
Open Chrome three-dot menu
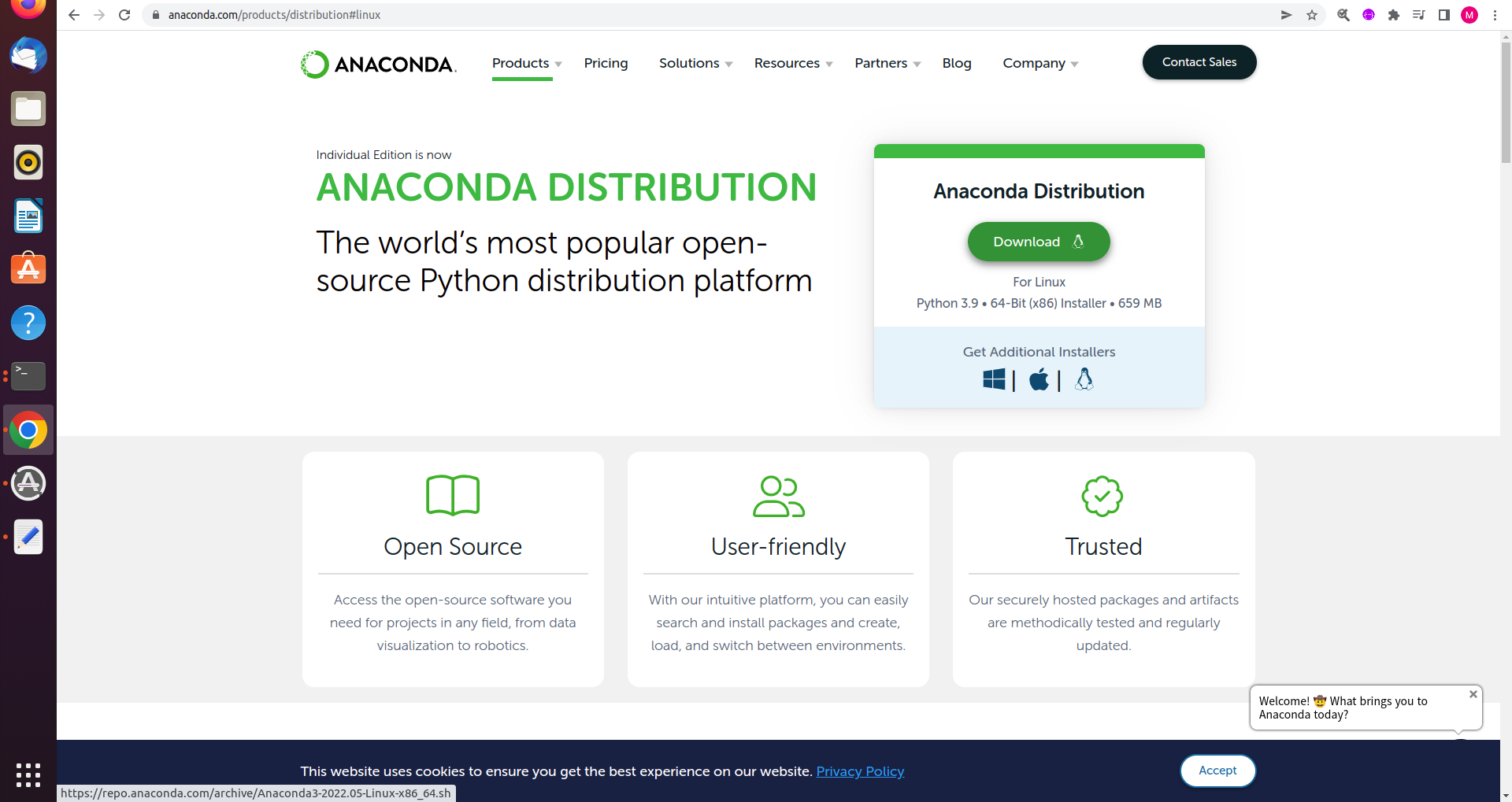[x=1495, y=15]
